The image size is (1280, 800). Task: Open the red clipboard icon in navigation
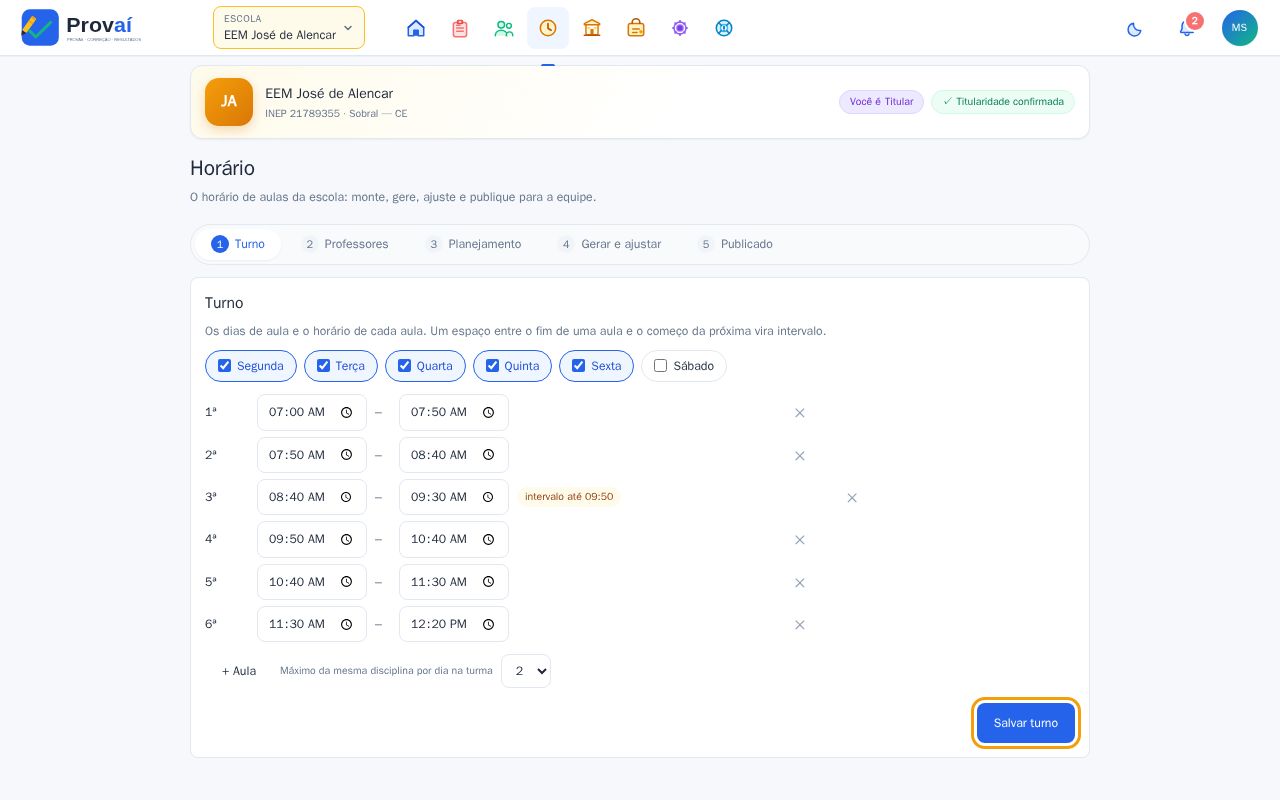tap(460, 28)
